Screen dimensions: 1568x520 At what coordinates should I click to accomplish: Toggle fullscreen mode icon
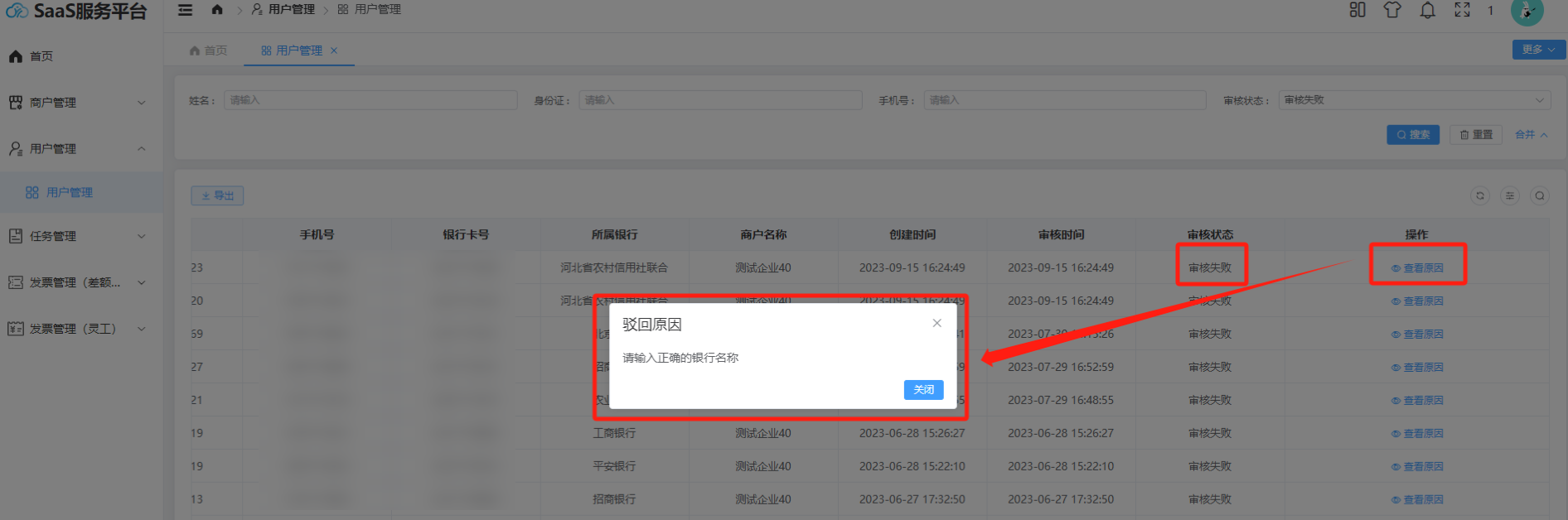click(x=1462, y=10)
